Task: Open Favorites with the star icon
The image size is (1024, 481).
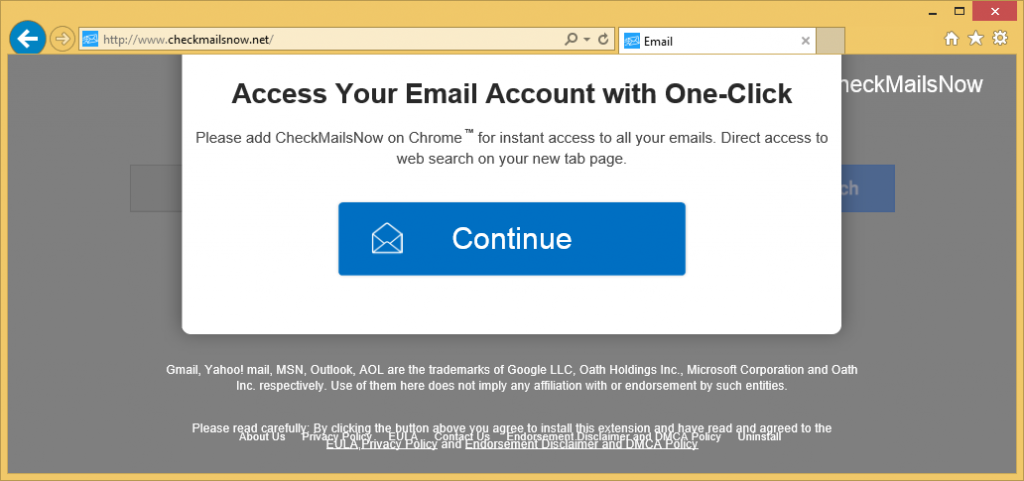Action: pos(976,39)
